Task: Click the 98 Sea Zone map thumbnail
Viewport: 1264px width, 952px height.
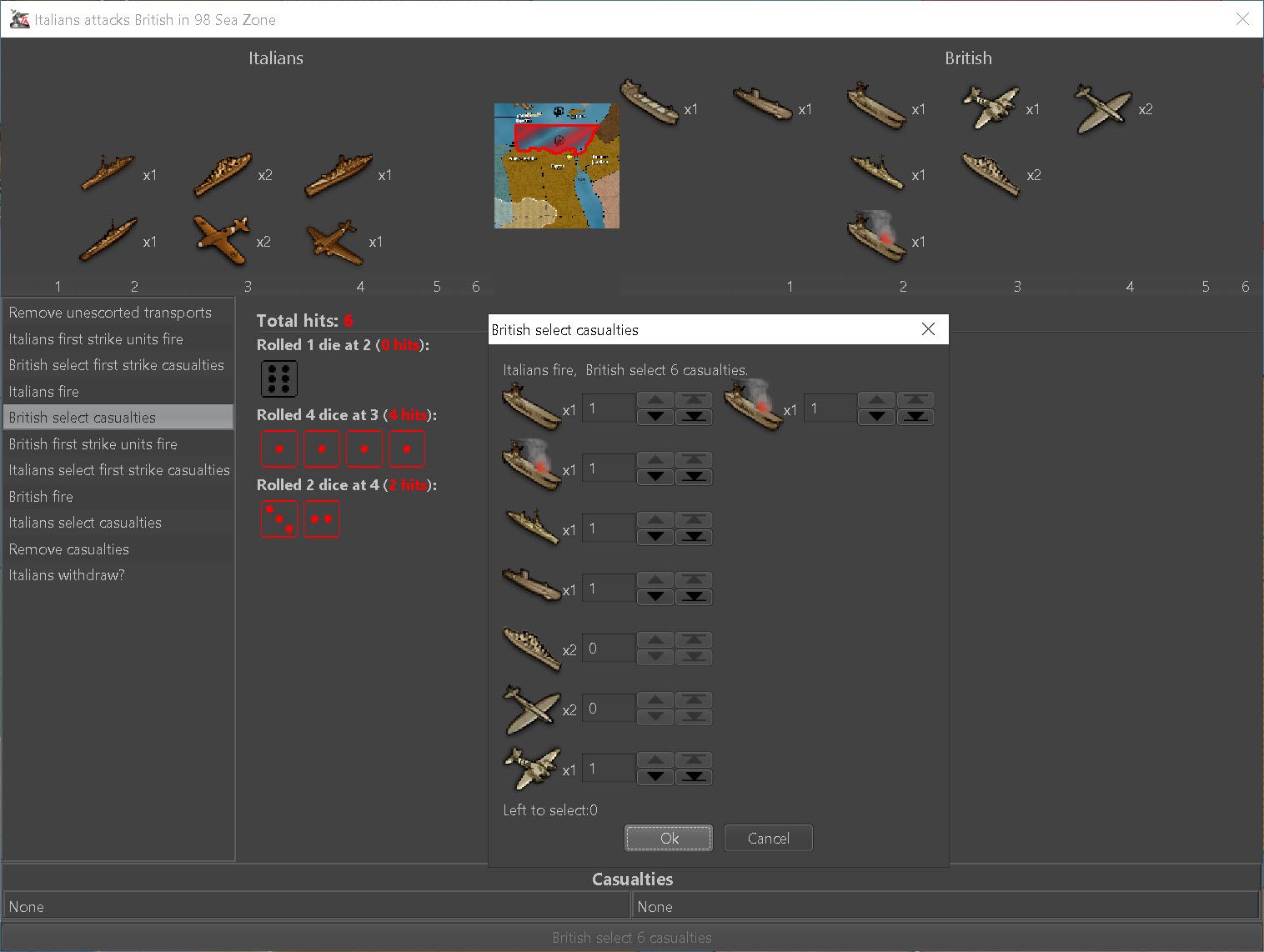Action: (557, 166)
